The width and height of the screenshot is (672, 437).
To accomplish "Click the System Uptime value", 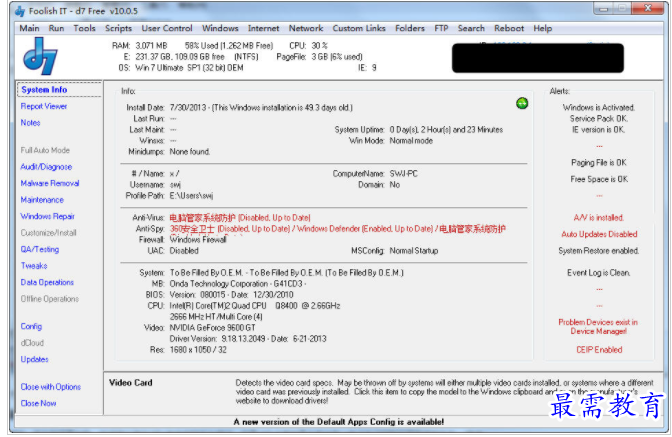I will pyautogui.click(x=446, y=129).
